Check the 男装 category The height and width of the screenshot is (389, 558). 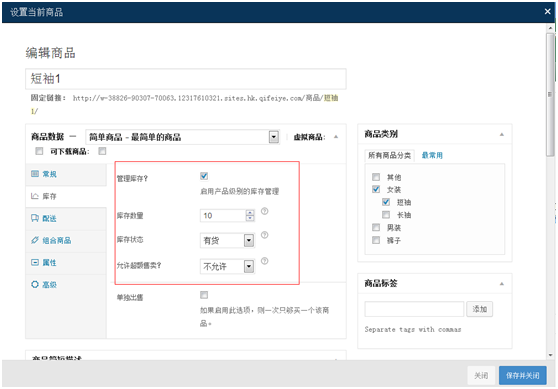pos(376,227)
